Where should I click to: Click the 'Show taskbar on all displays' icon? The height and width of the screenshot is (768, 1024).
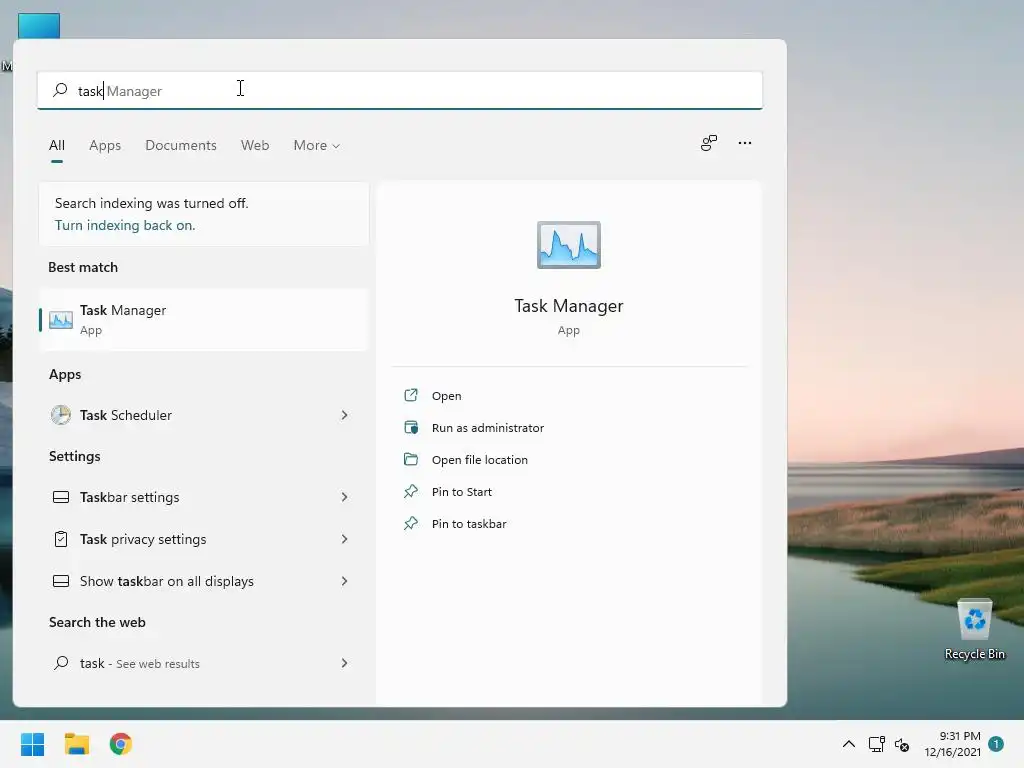click(x=61, y=581)
